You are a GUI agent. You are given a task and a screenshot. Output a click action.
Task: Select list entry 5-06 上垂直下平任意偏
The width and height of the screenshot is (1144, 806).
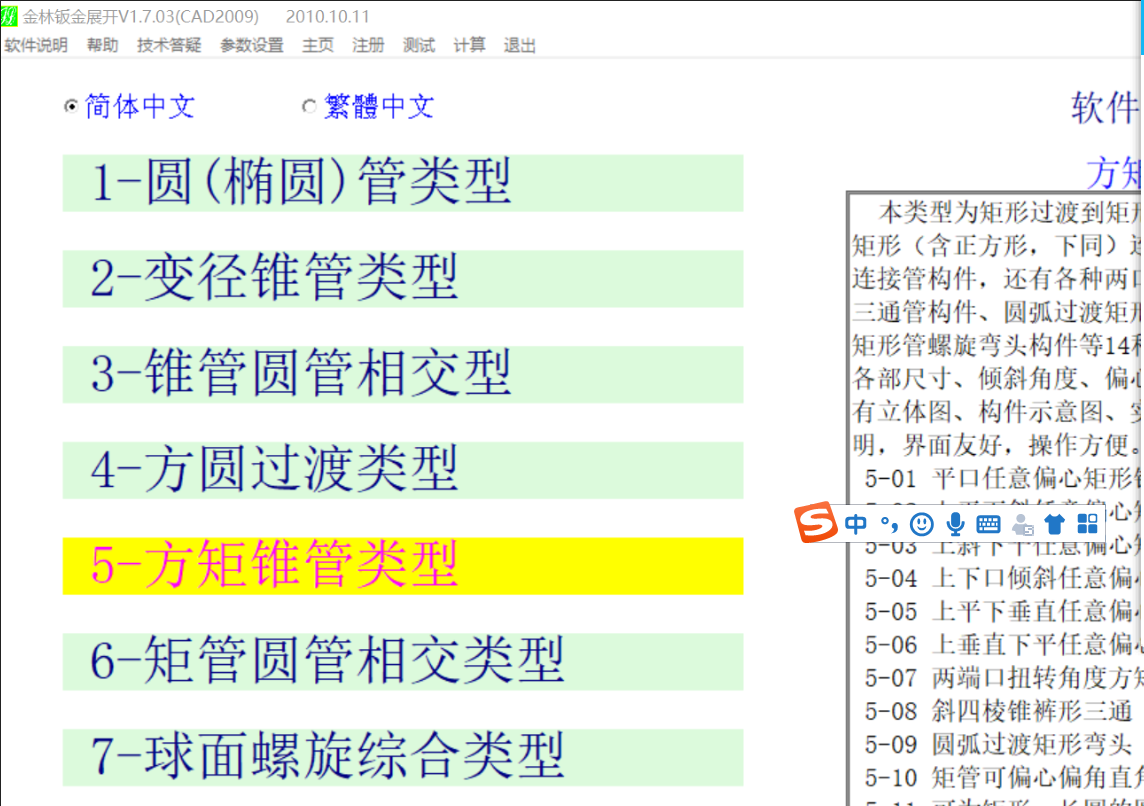[1002, 645]
